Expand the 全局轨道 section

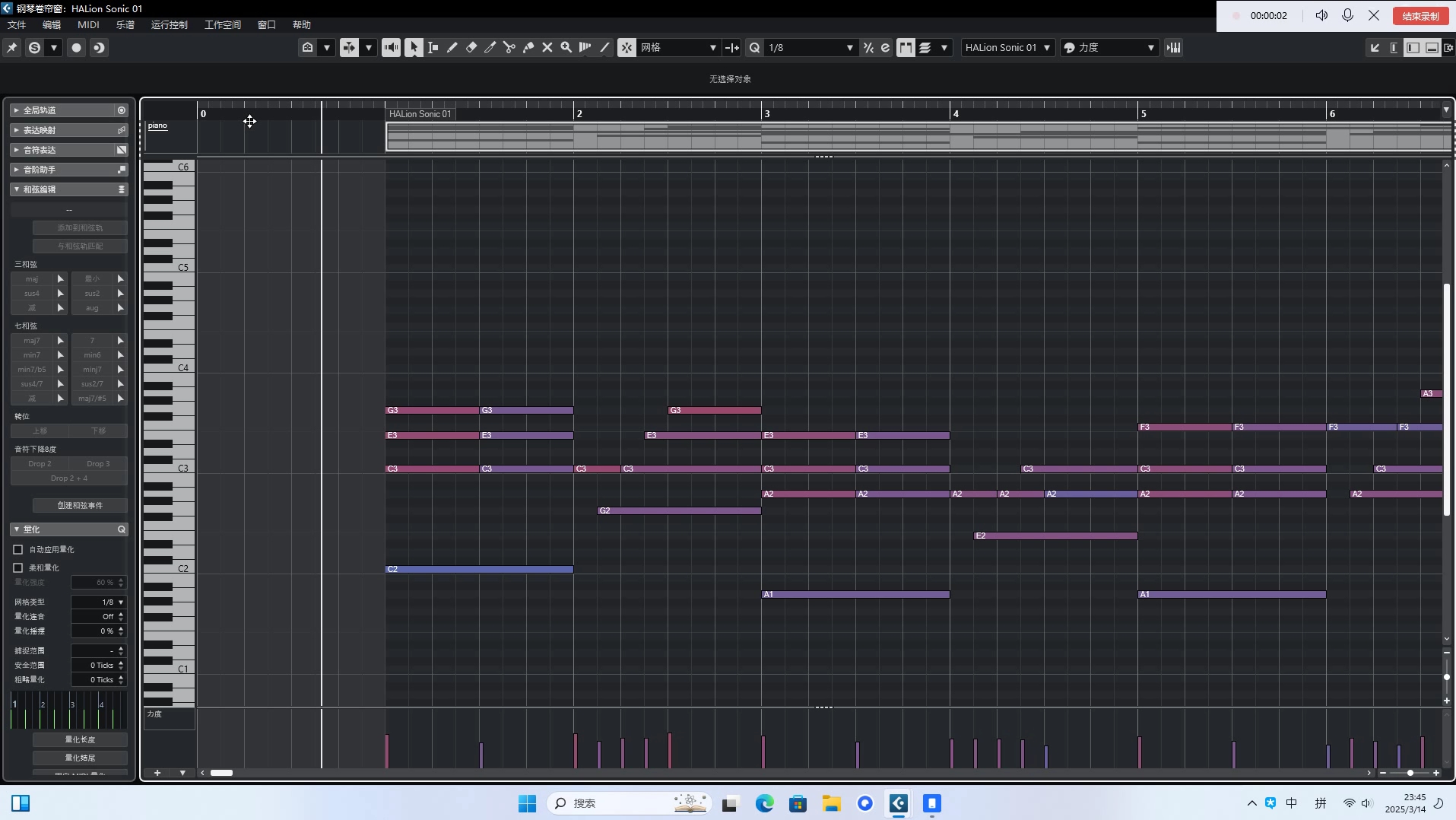pyautogui.click(x=17, y=110)
